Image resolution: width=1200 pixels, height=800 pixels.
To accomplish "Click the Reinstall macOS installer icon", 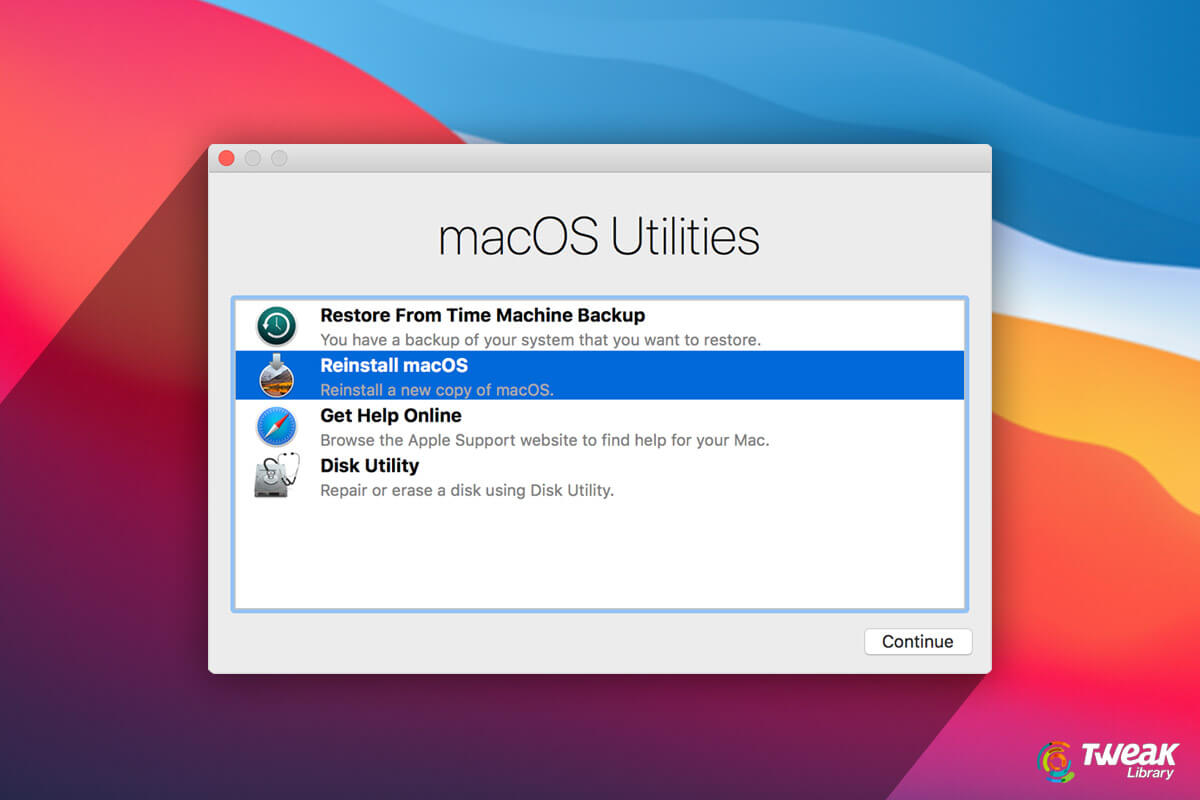I will click(276, 376).
